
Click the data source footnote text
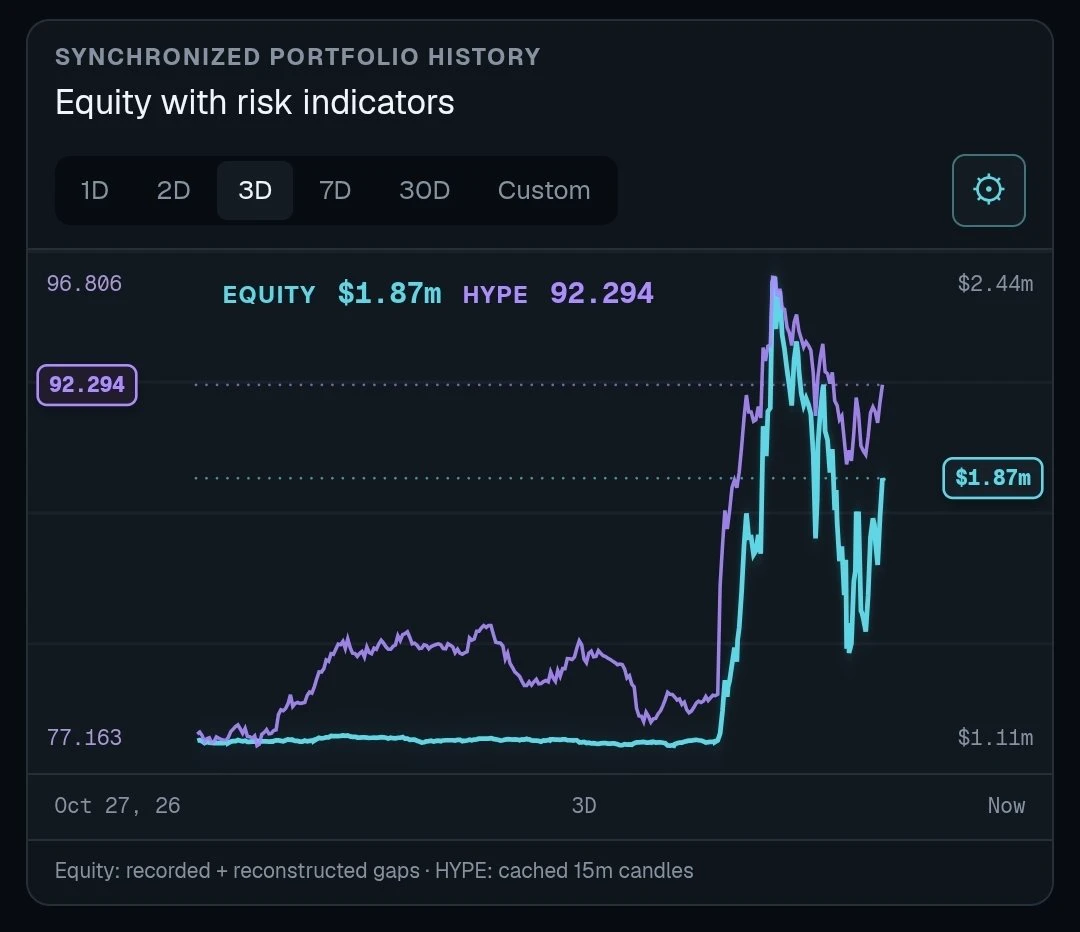[x=374, y=871]
